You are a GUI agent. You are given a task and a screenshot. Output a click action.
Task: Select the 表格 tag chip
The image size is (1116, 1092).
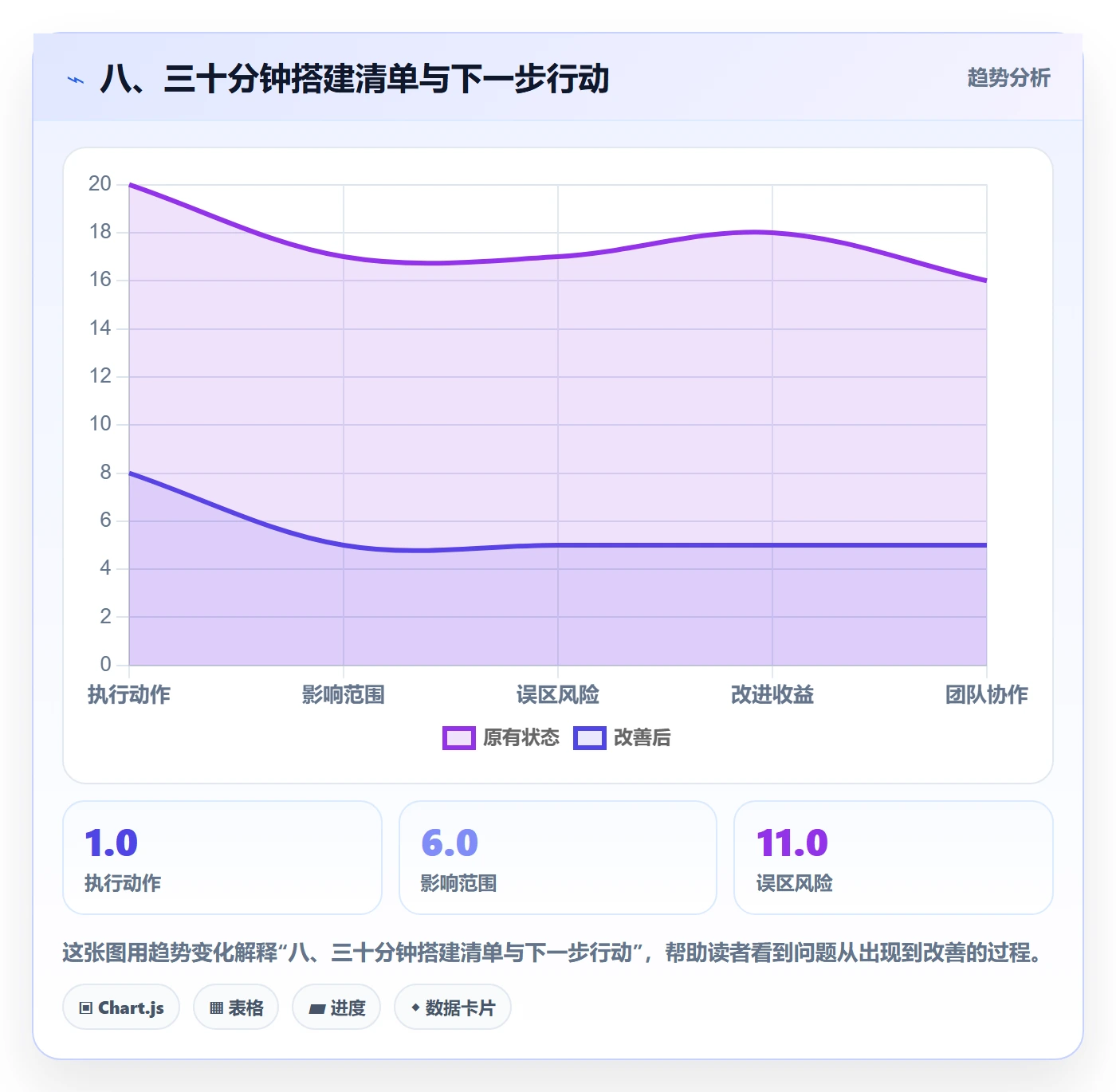click(x=236, y=1008)
